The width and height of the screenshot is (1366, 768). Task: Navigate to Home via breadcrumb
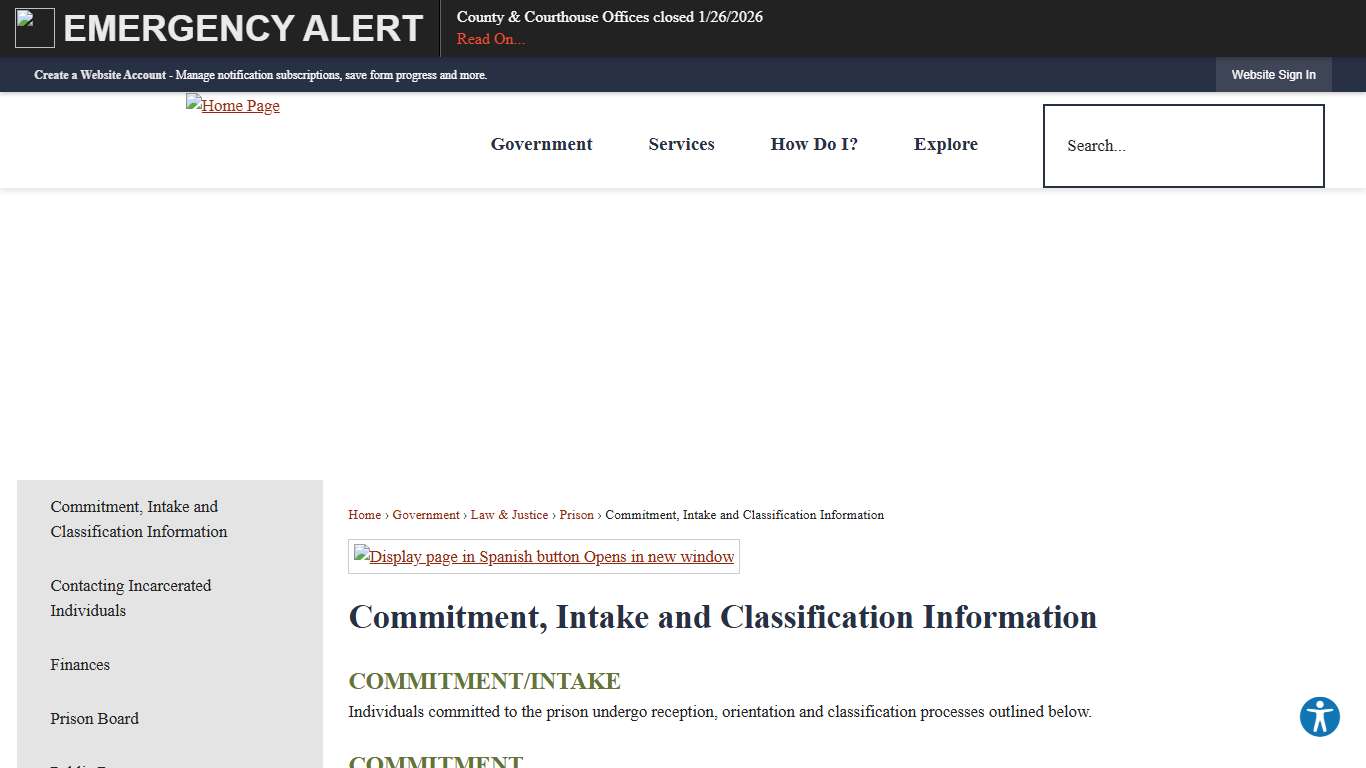(x=364, y=515)
